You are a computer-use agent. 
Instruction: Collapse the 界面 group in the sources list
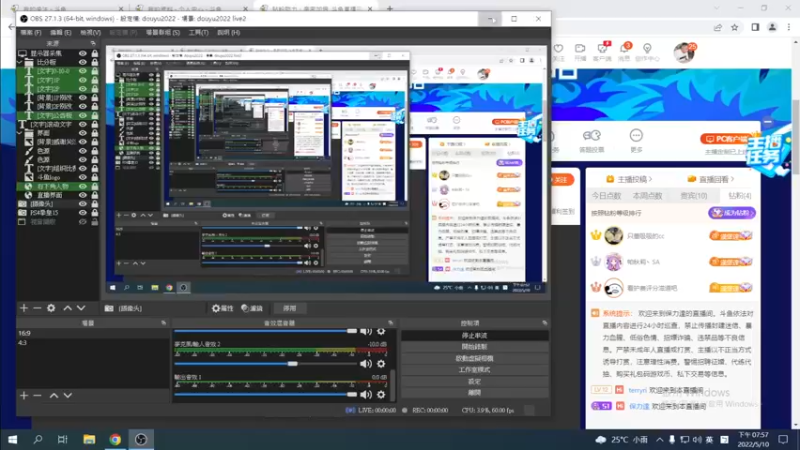tap(20, 133)
